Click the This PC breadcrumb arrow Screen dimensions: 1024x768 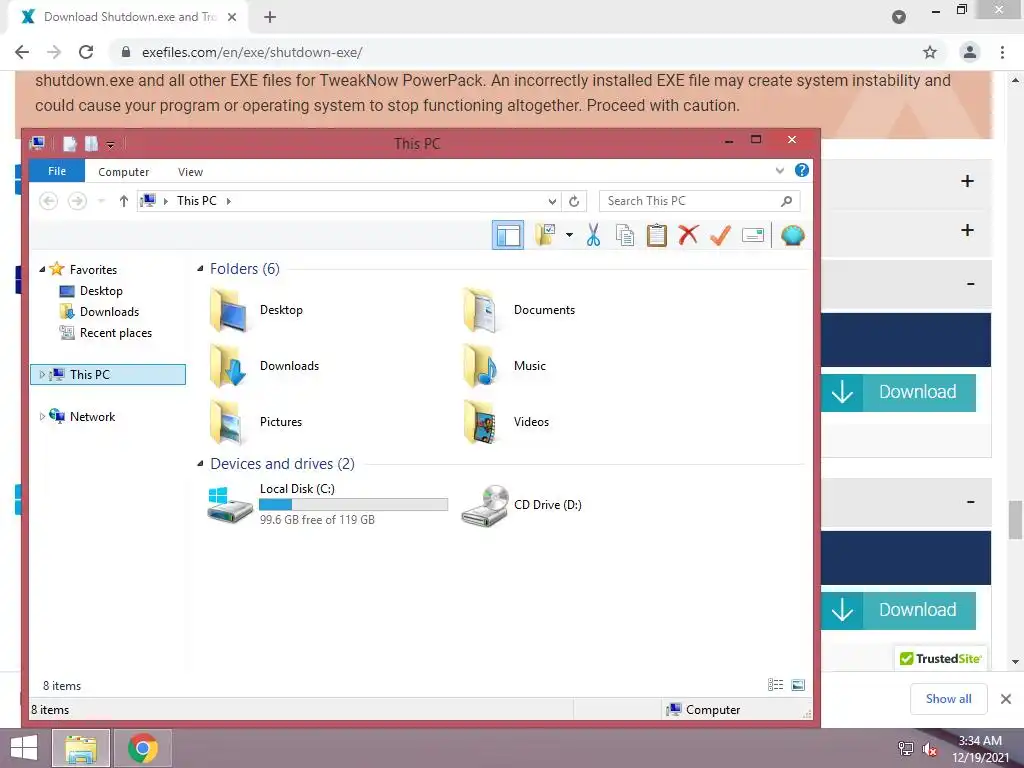[x=229, y=201]
